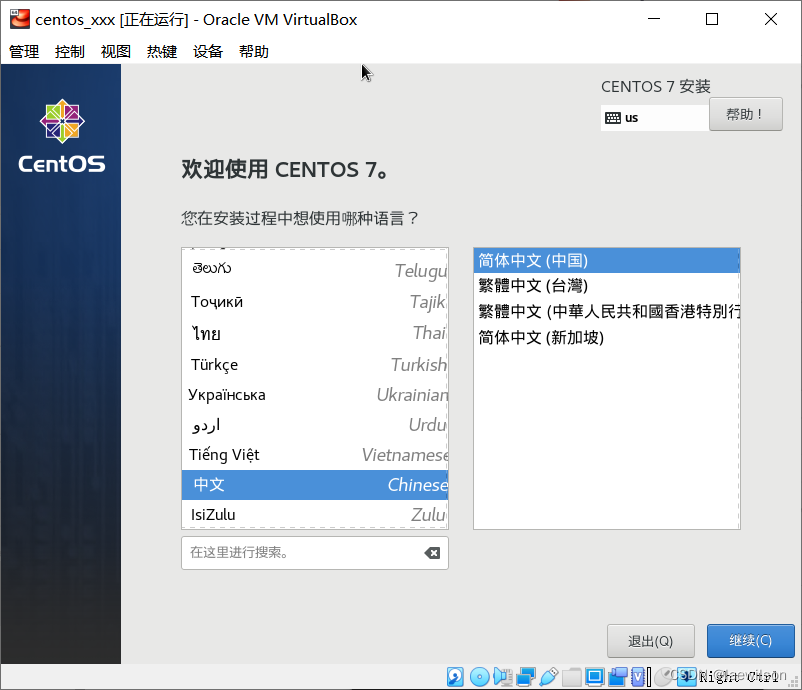
Task: Select Tajik in the language list
Action: (315, 302)
